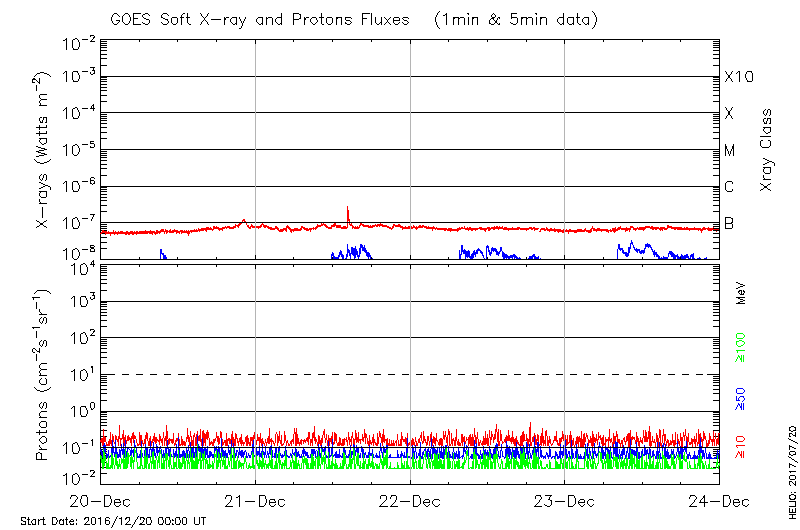
Task: Click the blue ≥50 MeV legend label
Action: [x=740, y=396]
